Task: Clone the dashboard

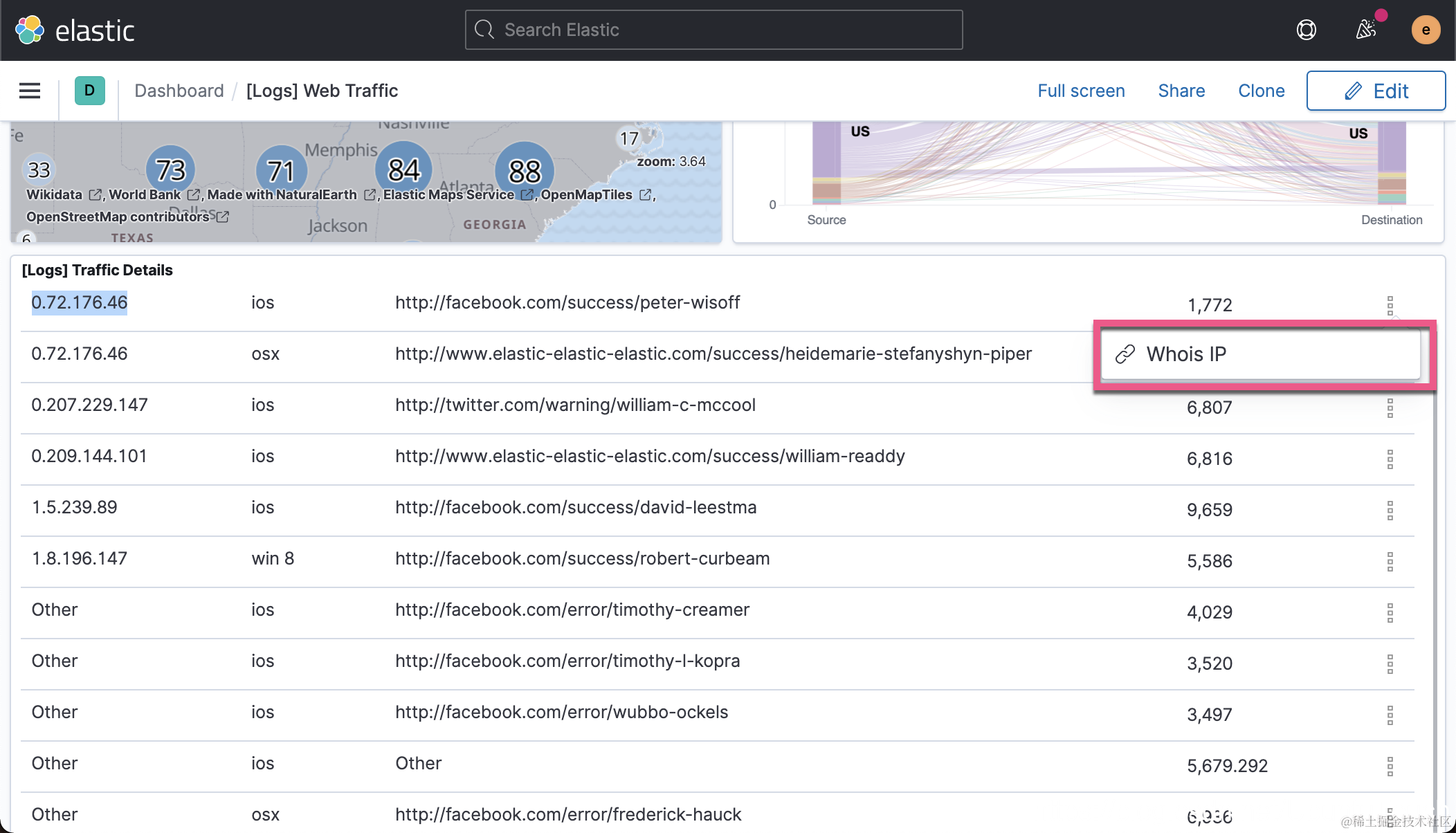Action: (1261, 91)
